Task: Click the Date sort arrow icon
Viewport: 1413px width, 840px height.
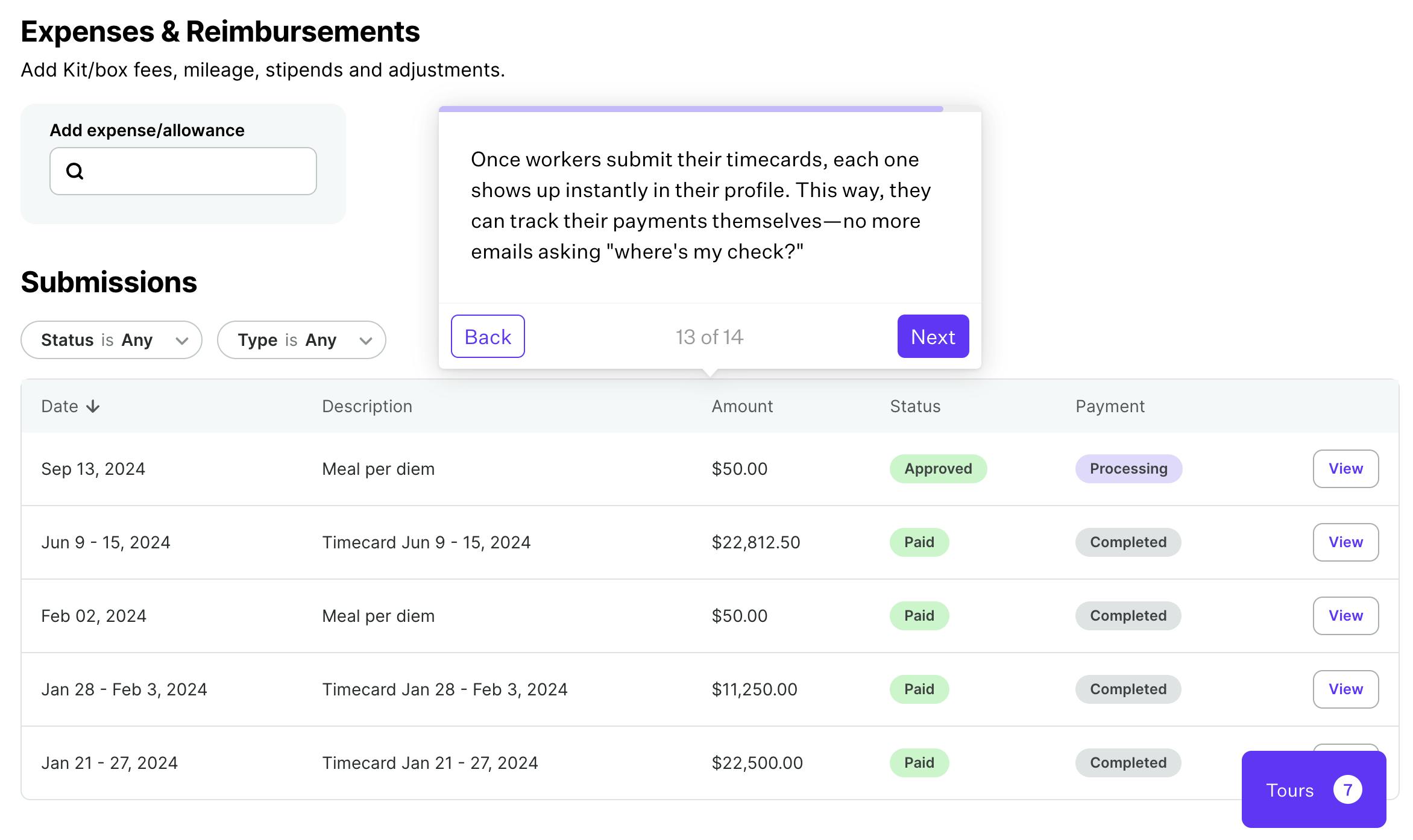Action: point(93,407)
